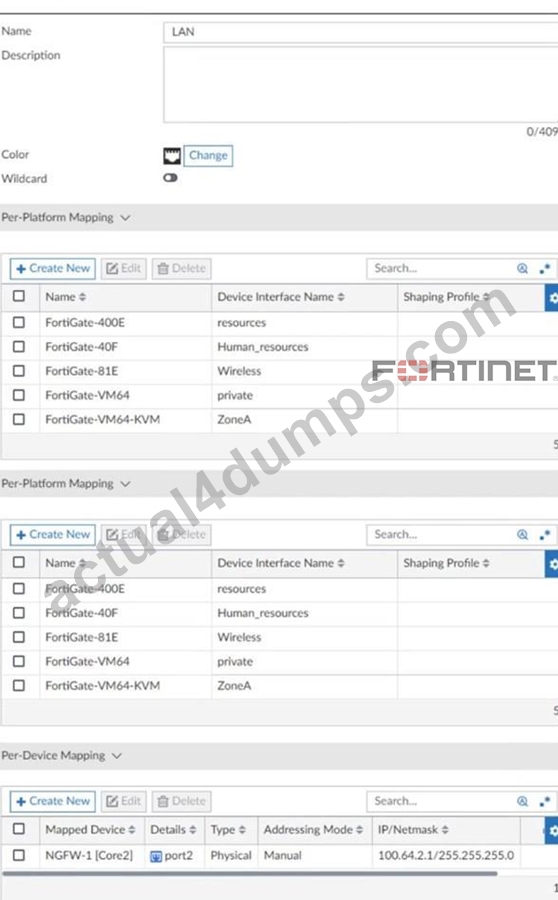Open column settings gear in first Per-Platform table
The height and width of the screenshot is (900, 558).
click(552, 297)
